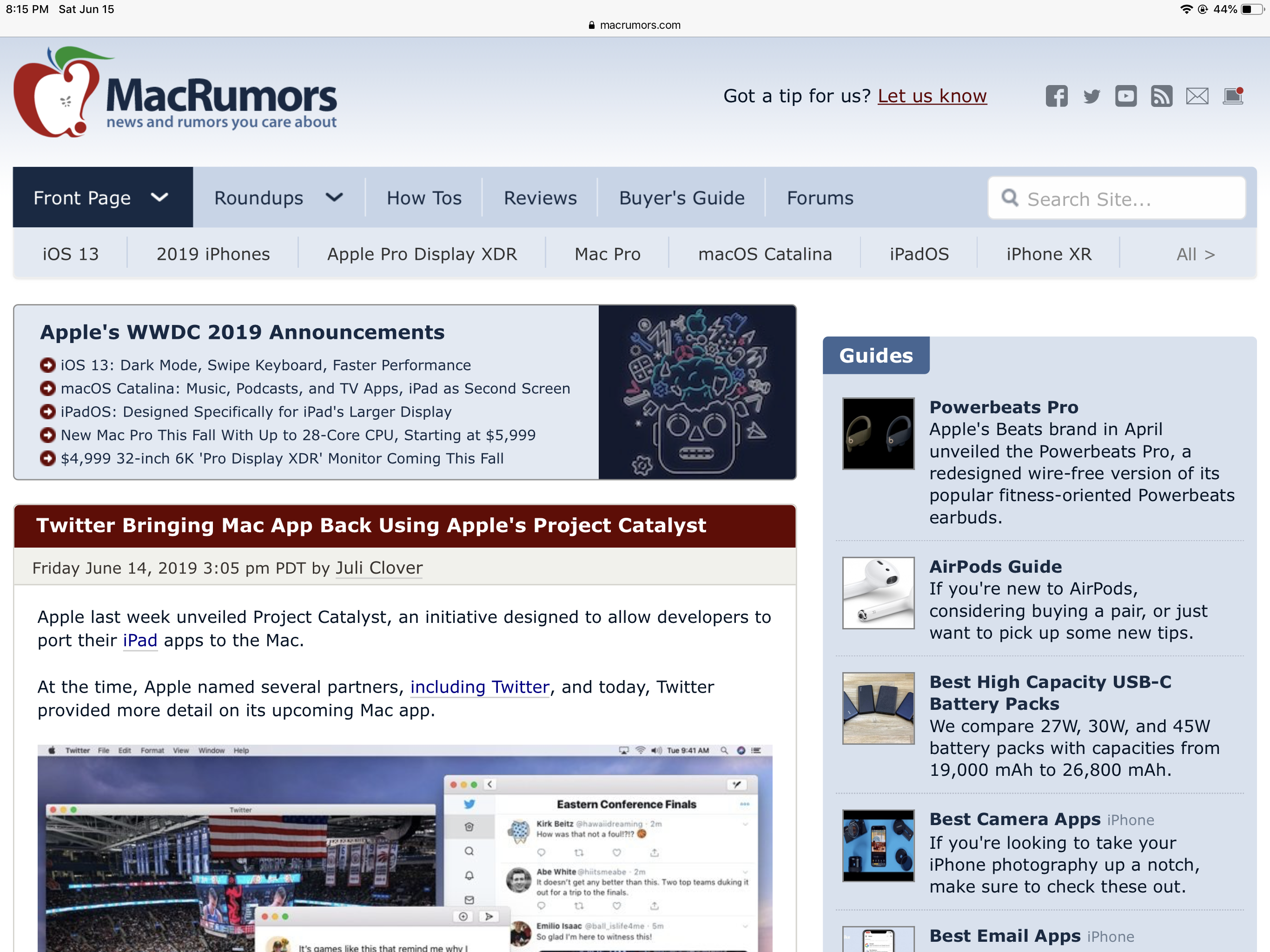Viewport: 1270px width, 952px height.
Task: Click the email envelope icon
Action: (1197, 96)
